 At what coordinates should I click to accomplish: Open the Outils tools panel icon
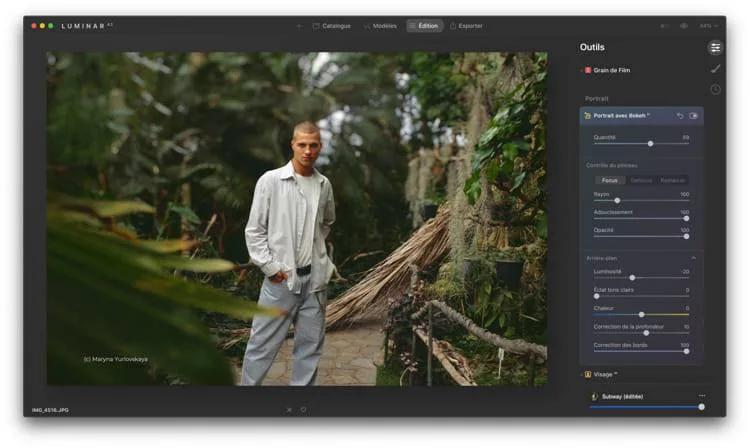click(x=715, y=47)
